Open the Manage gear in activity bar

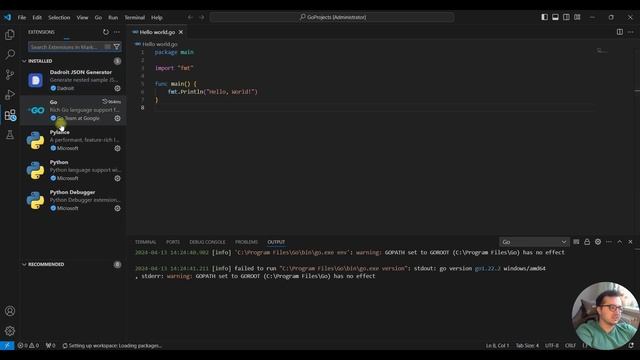10,331
